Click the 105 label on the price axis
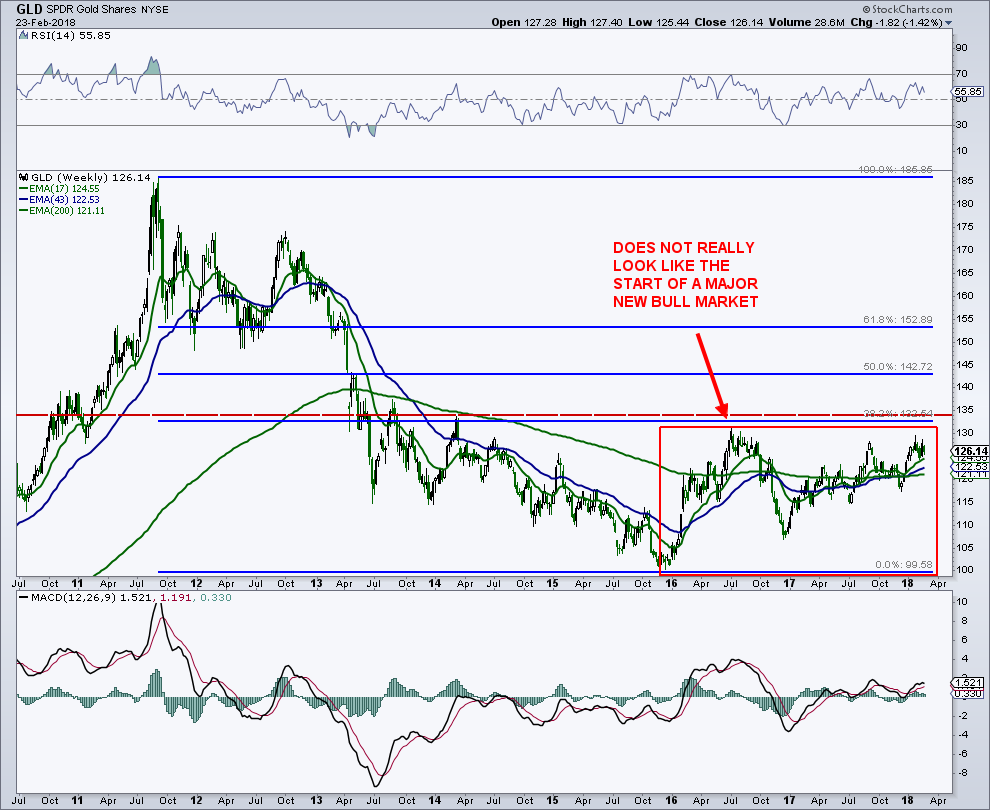This screenshot has height=810, width=990. point(964,547)
